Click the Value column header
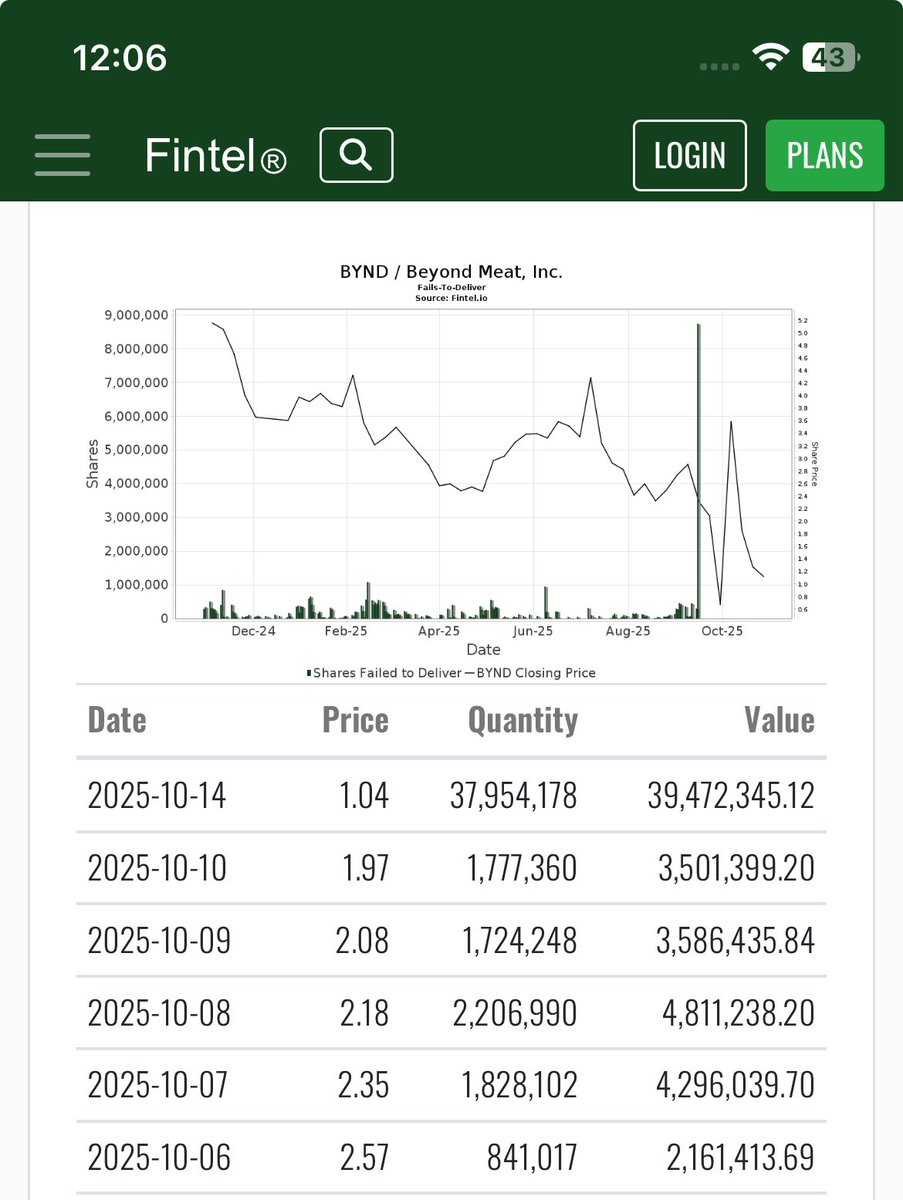 click(x=779, y=720)
